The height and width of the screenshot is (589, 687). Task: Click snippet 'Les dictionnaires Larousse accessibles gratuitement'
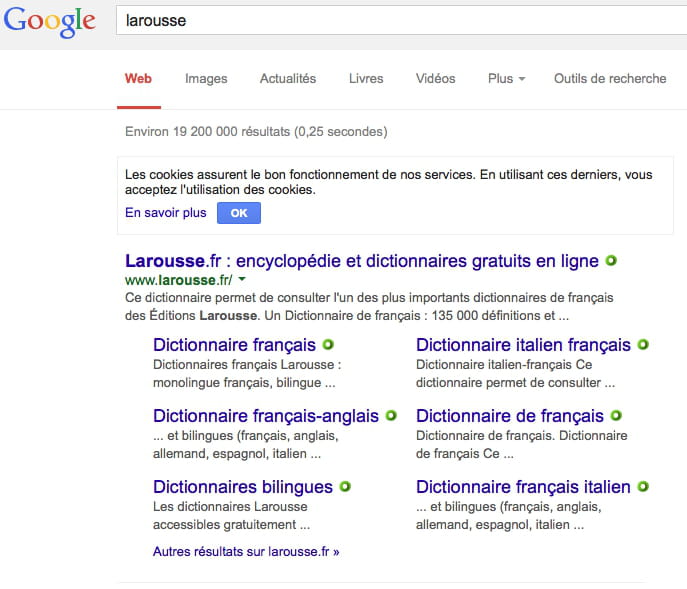[x=231, y=515]
